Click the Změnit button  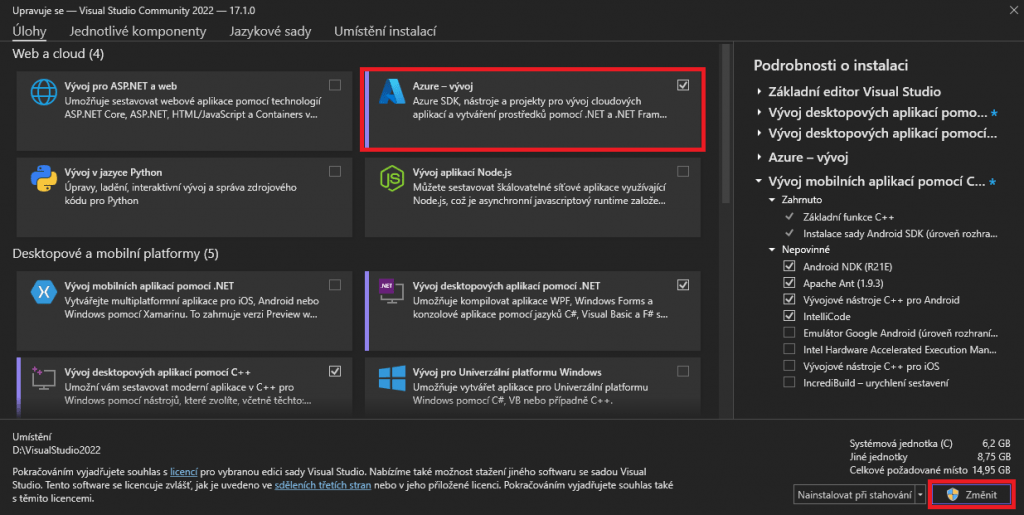click(971, 495)
